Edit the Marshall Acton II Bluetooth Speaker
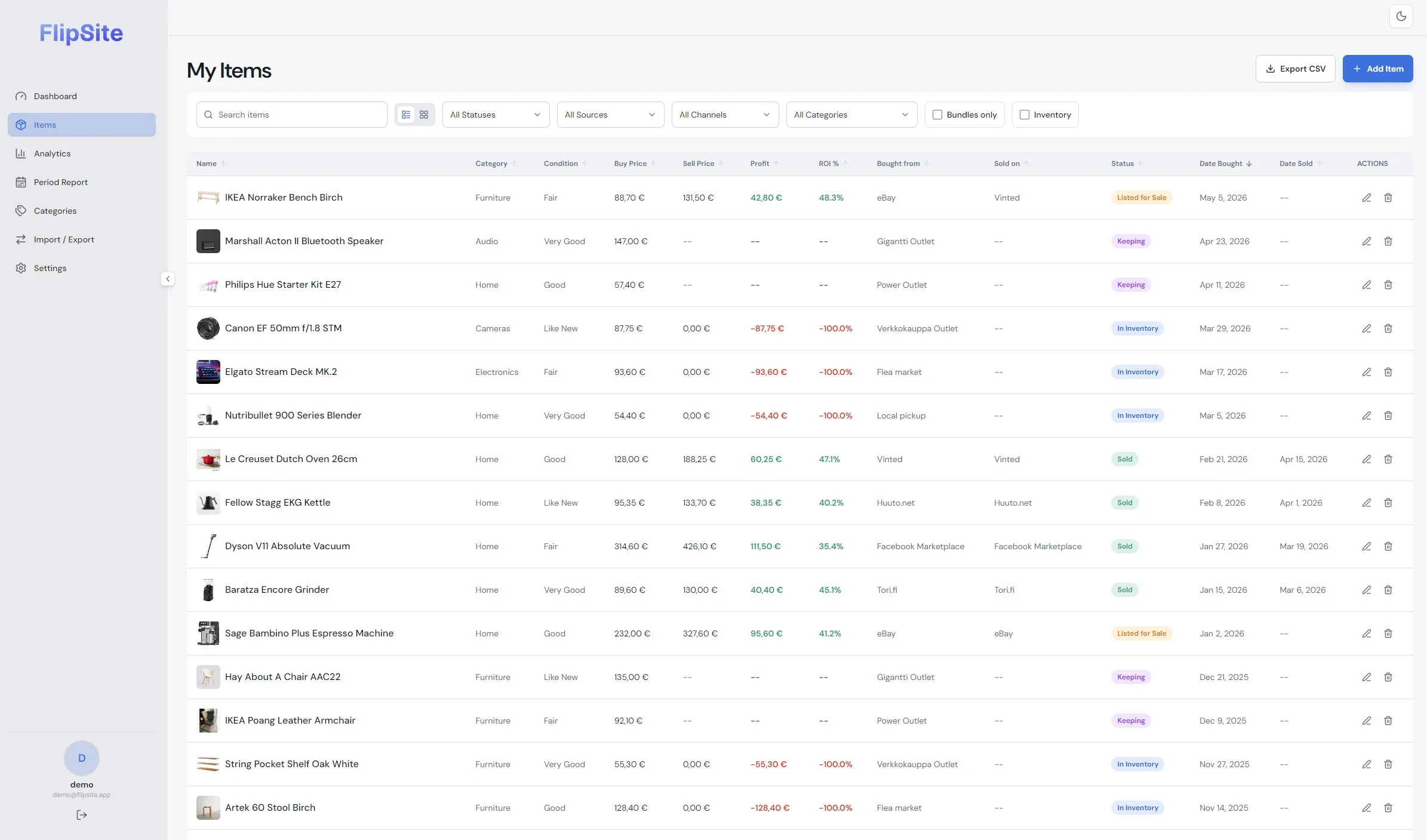Viewport: 1427px width, 840px height. click(x=1366, y=241)
